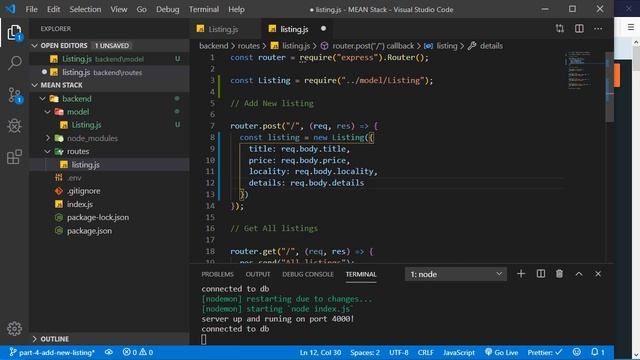Collapse the MEAN STACK section
This screenshot has width=640, height=360.
35,85
